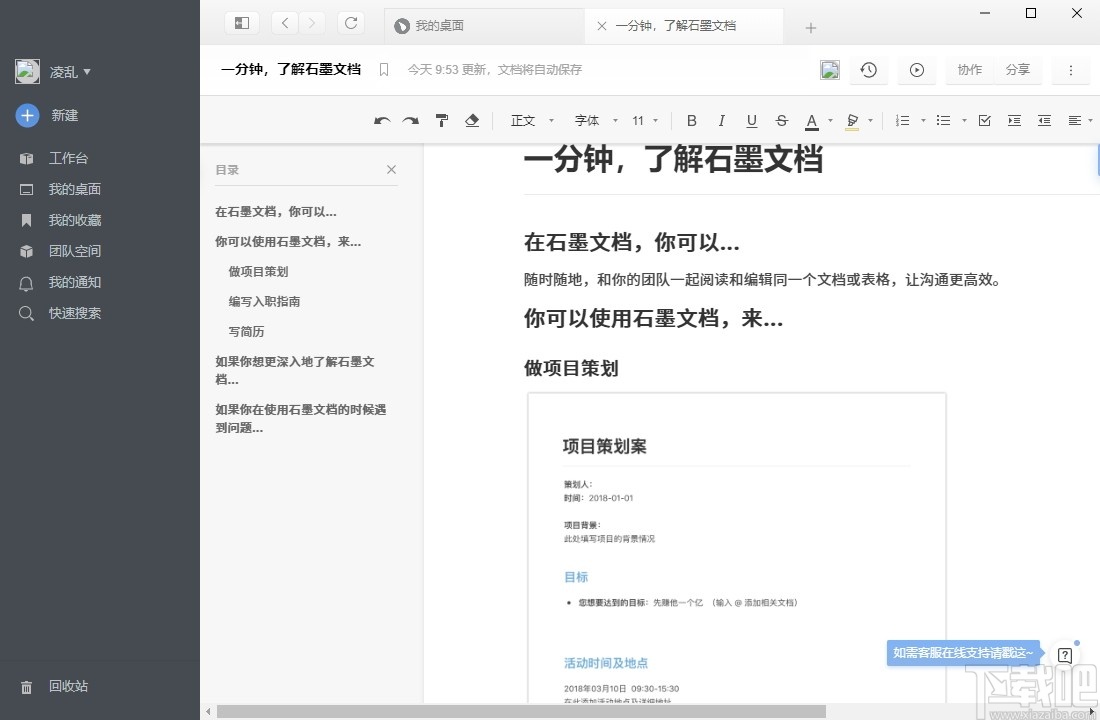This screenshot has height=720, width=1100.
Task: Open the numbered list icon
Action: point(903,120)
